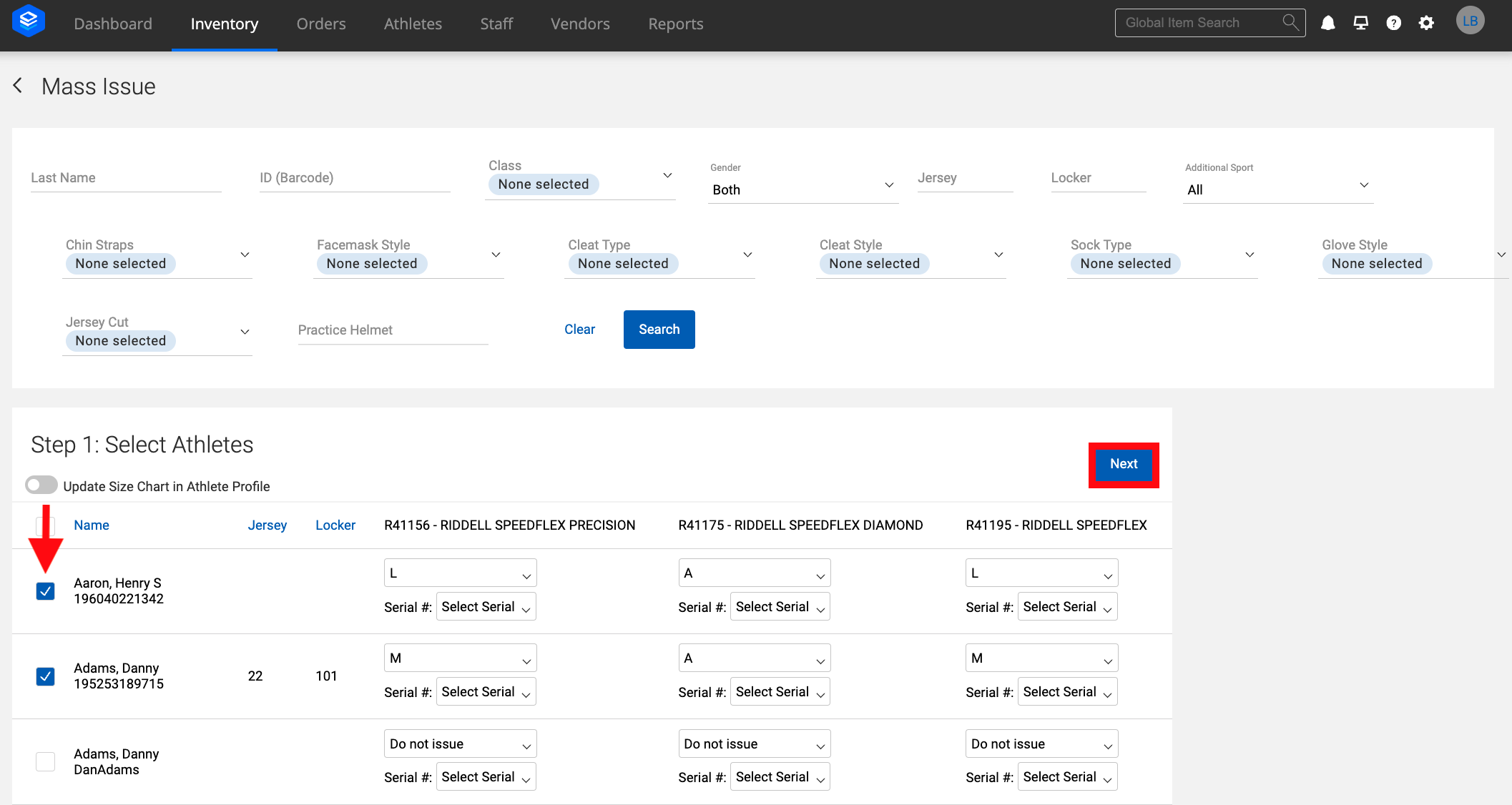This screenshot has width=1512, height=805.
Task: Open the Staff tab
Action: click(x=496, y=24)
